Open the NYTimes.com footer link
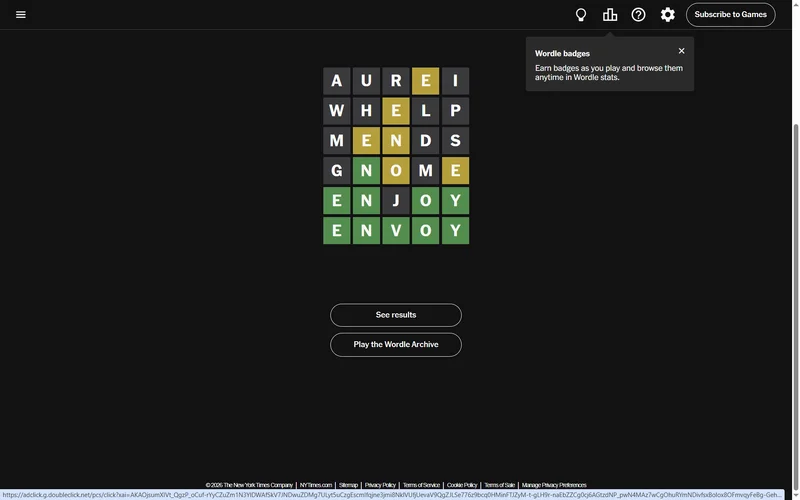Image resolution: width=800 pixels, height=500 pixels. pos(316,485)
